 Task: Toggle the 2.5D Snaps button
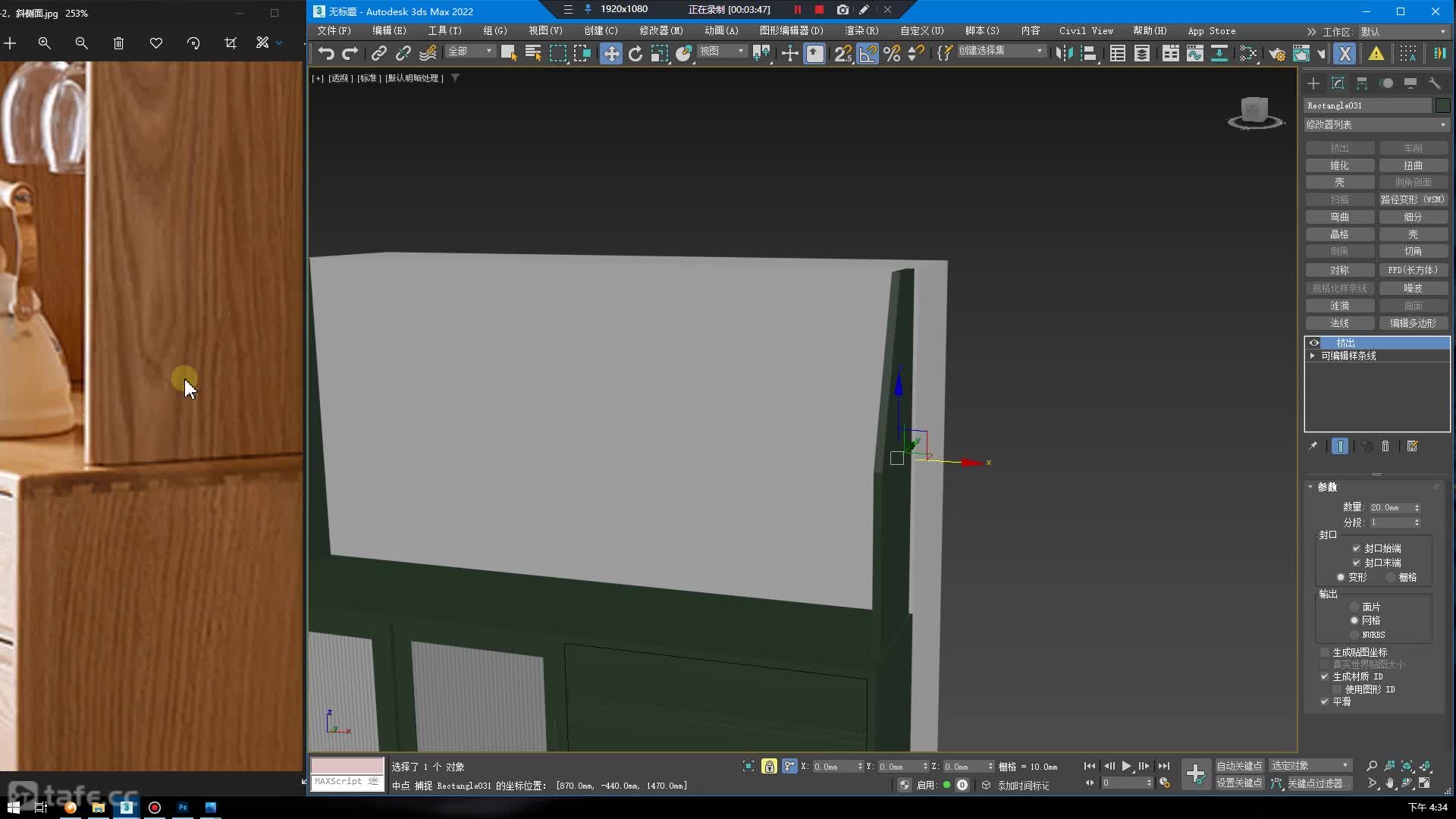pos(843,53)
